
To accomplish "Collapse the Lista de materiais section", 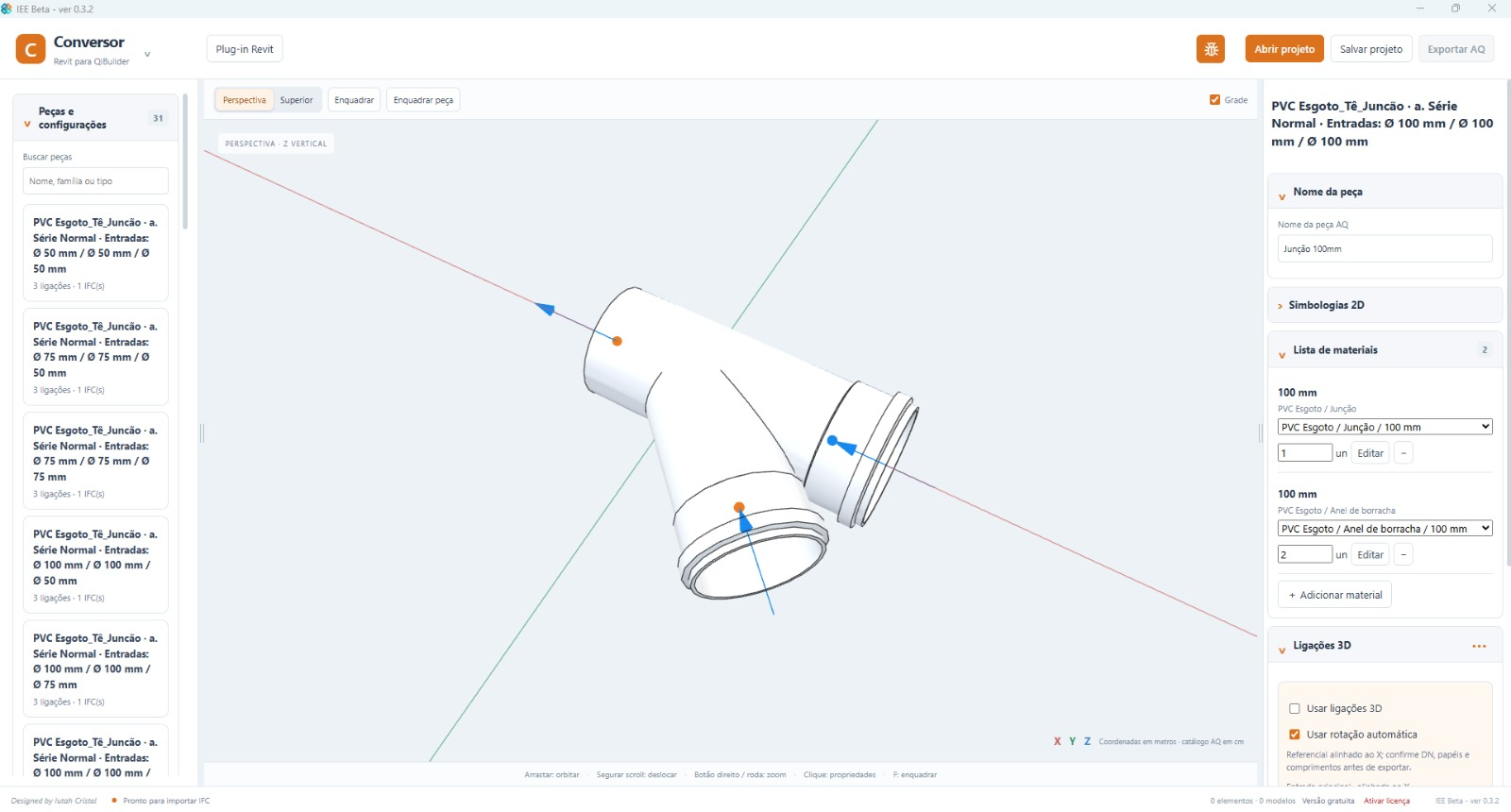I will tap(1282, 355).
